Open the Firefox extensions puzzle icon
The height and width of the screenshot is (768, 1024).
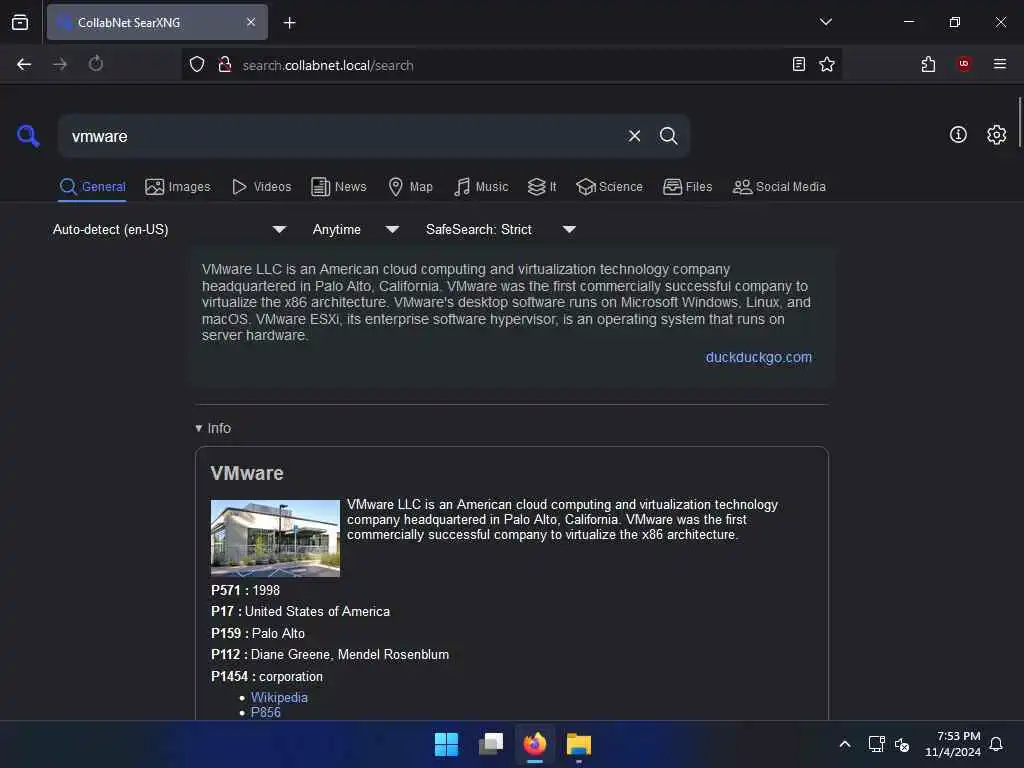pos(928,64)
